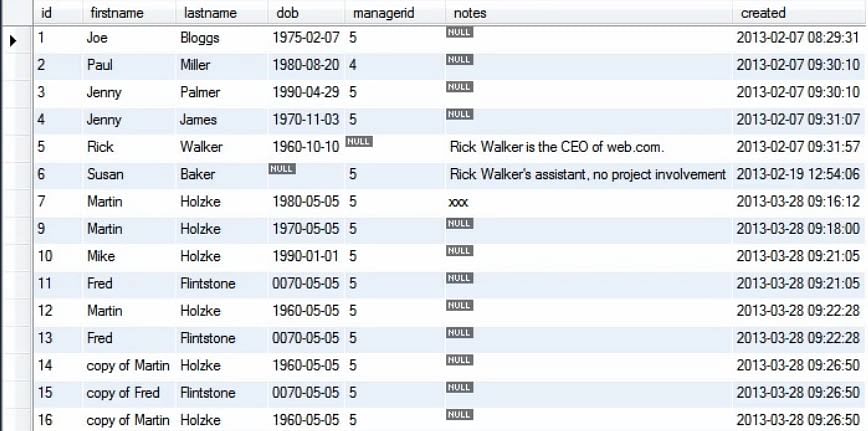Select the lastname cell 'Bloggs'
This screenshot has height=431, width=868.
tap(200, 38)
